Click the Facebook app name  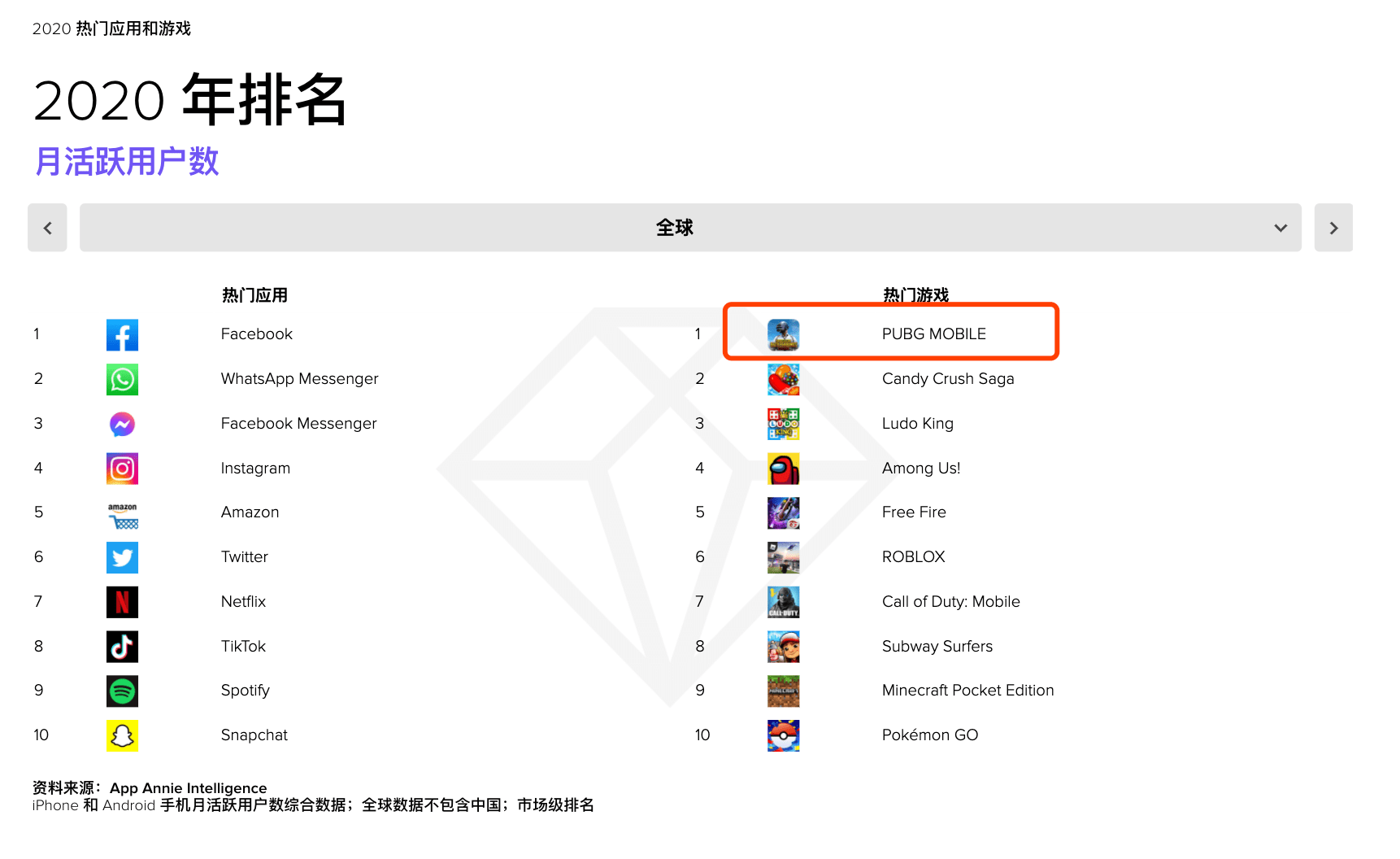click(256, 334)
